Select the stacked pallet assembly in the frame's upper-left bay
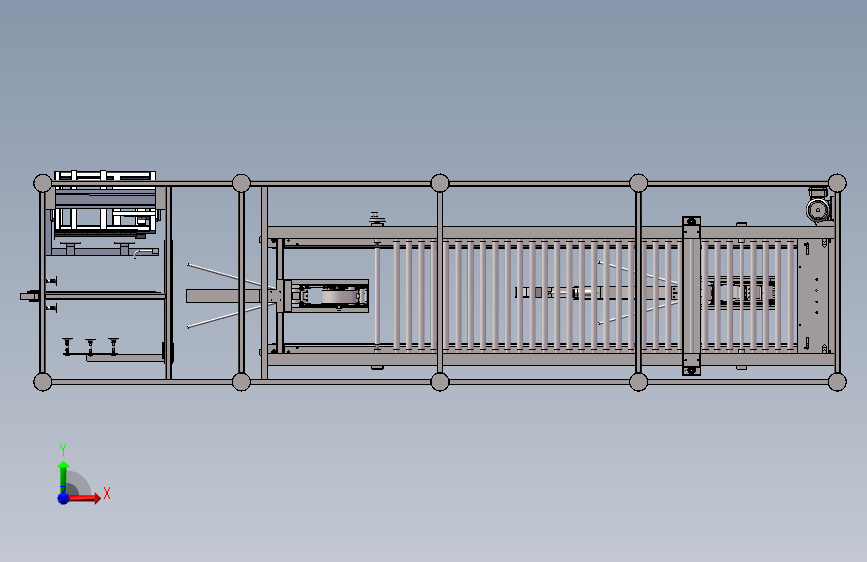This screenshot has height=562, width=867. [x=105, y=204]
